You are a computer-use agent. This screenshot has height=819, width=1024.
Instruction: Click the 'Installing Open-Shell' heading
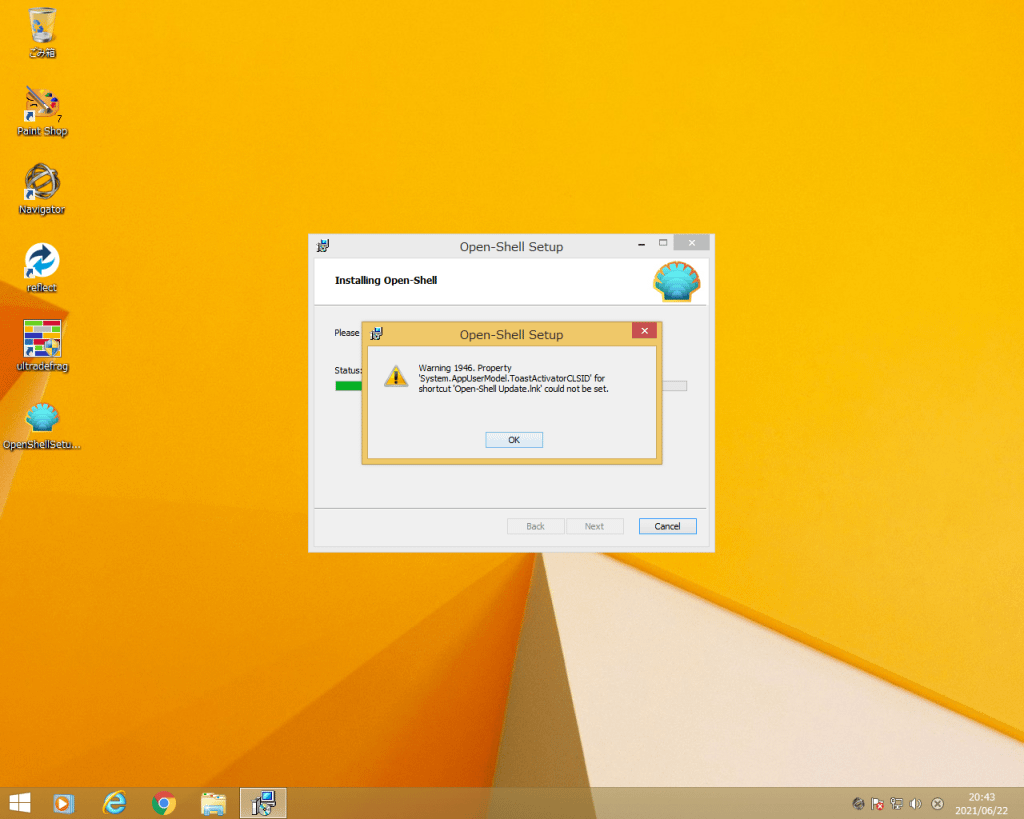coord(386,280)
